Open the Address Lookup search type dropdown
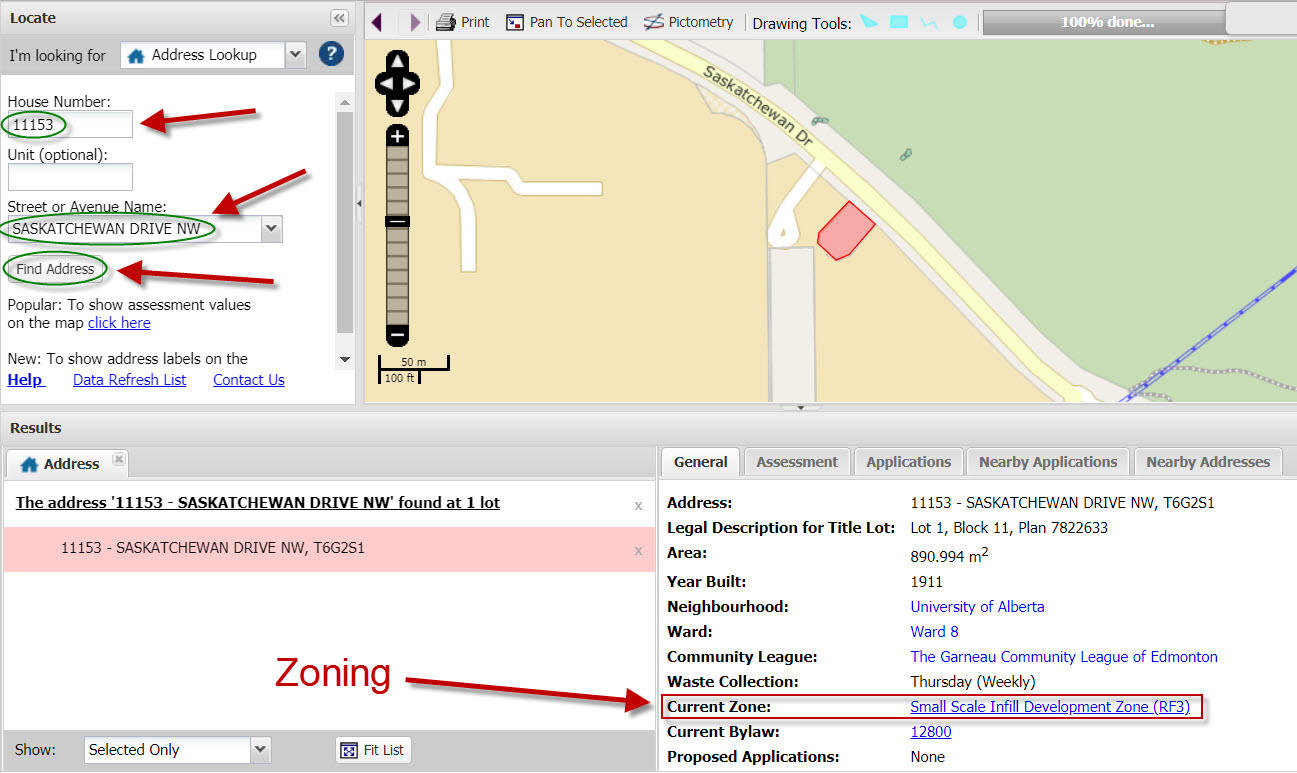Screen dimensions: 1297x773 [294, 55]
